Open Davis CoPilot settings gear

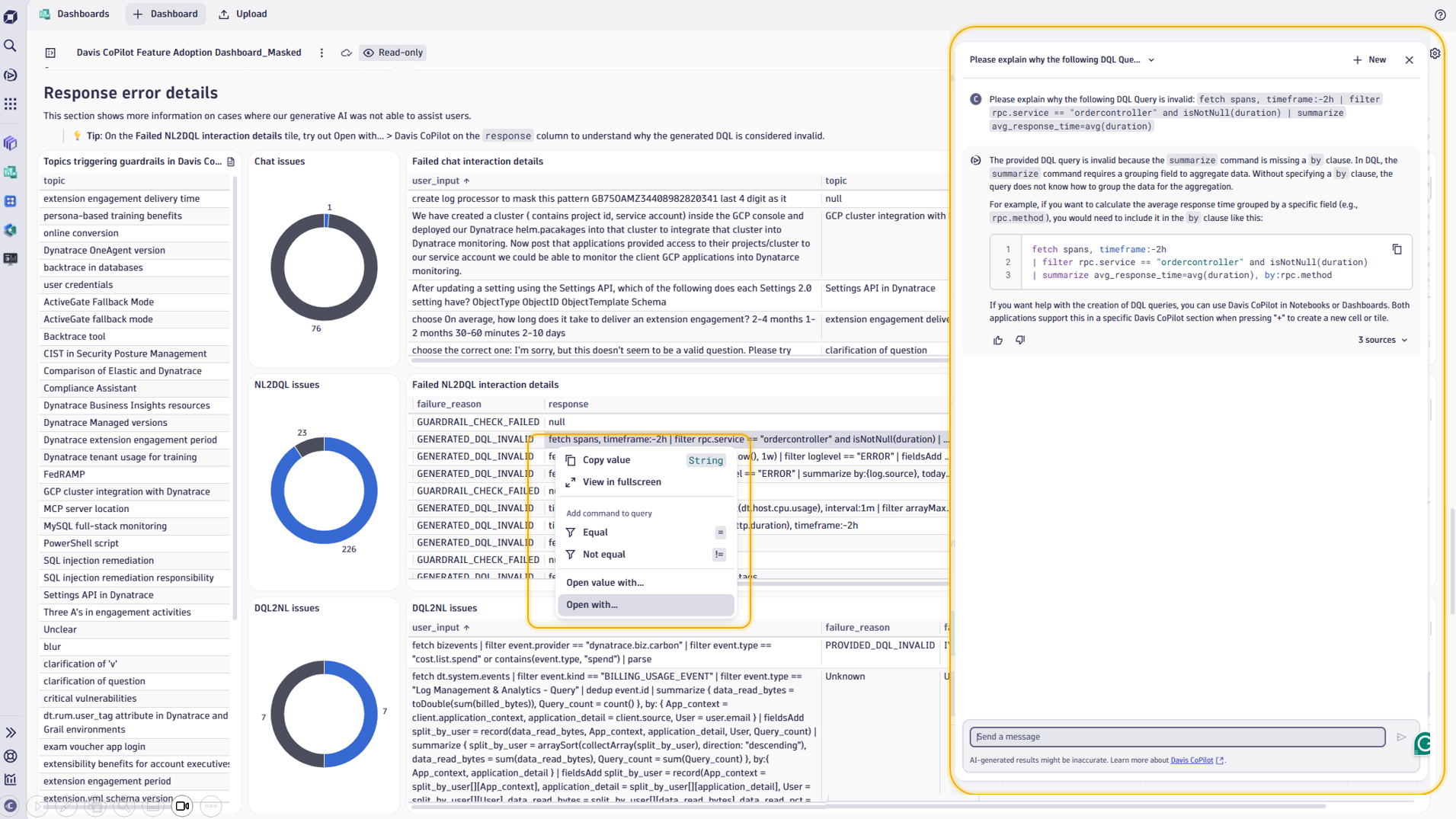click(1435, 53)
